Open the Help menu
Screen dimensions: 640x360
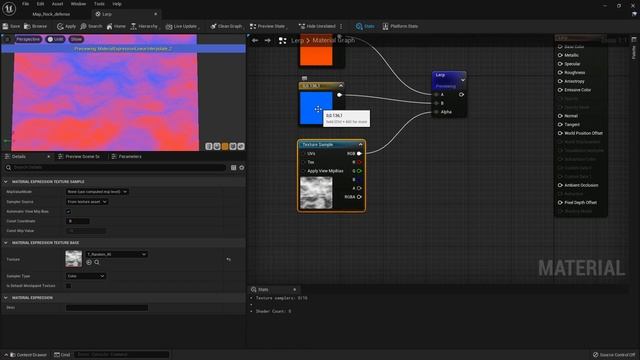[x=117, y=4]
